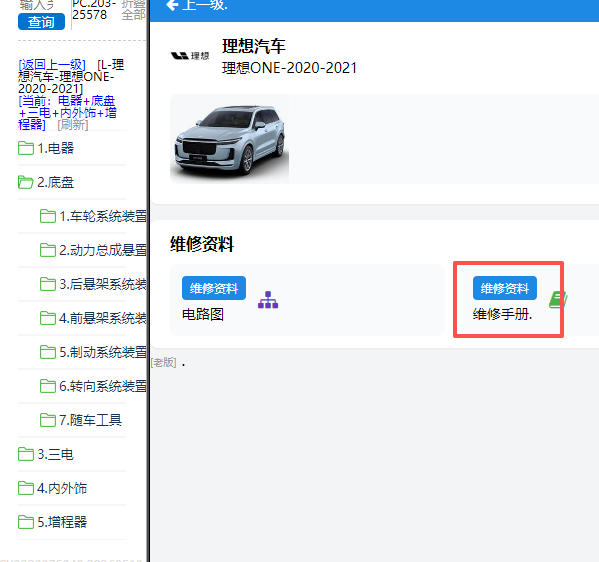Click the 理想汽车 title text
The image size is (599, 562).
point(254,46)
